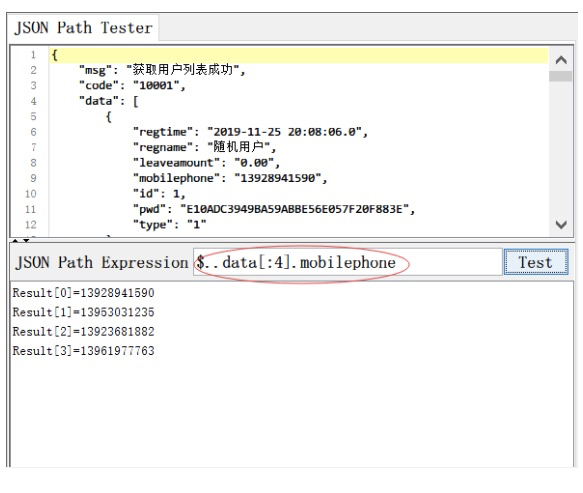Select the "regname" line in the JSON

click(x=204, y=147)
